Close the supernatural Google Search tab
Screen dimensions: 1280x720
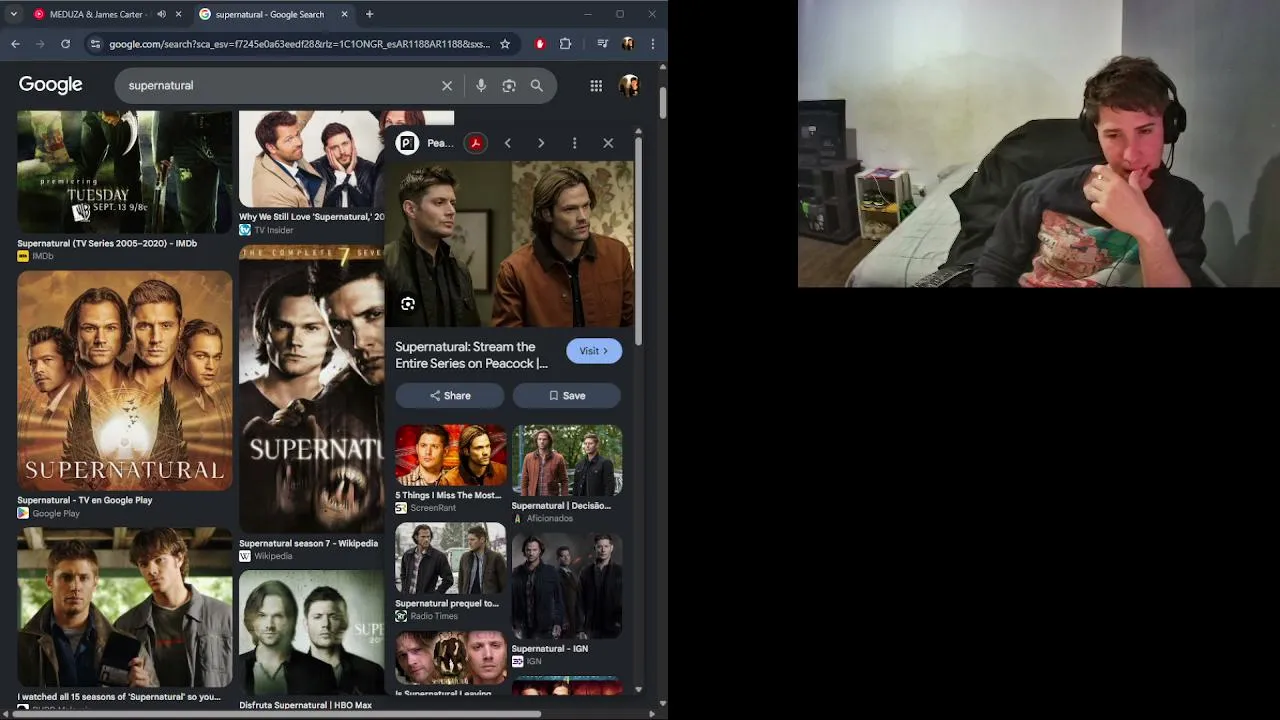point(345,14)
